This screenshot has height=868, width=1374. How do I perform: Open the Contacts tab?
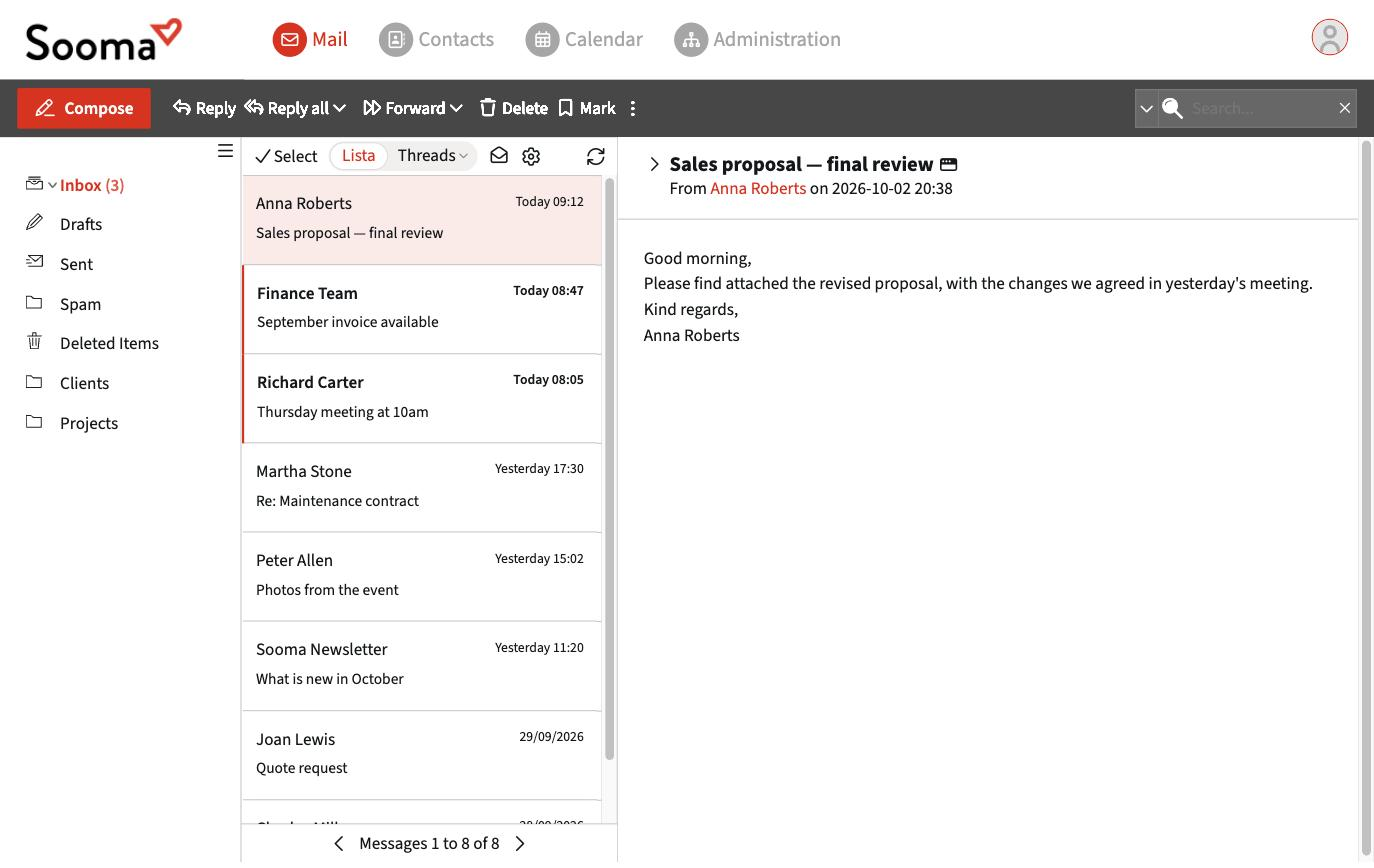click(437, 39)
